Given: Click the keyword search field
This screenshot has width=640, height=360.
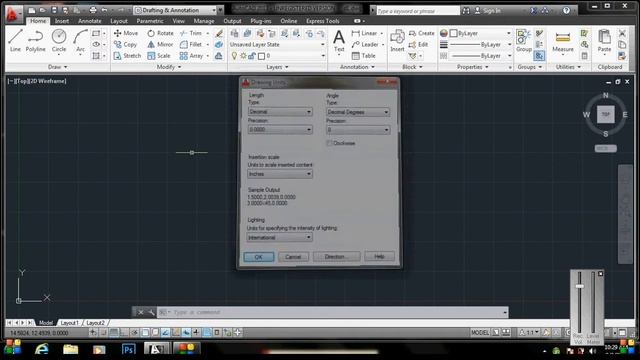Looking at the screenshot, I should (417, 11).
